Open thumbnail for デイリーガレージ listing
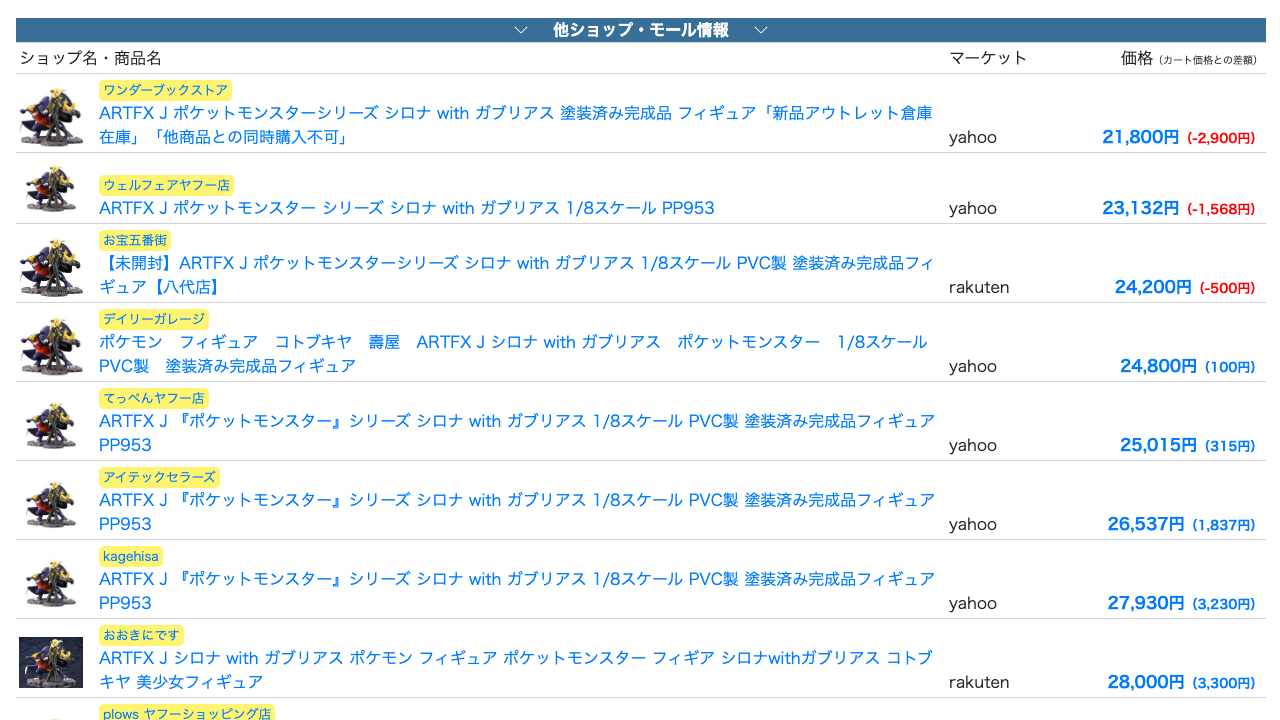Image resolution: width=1280 pixels, height=720 pixels. pos(51,345)
